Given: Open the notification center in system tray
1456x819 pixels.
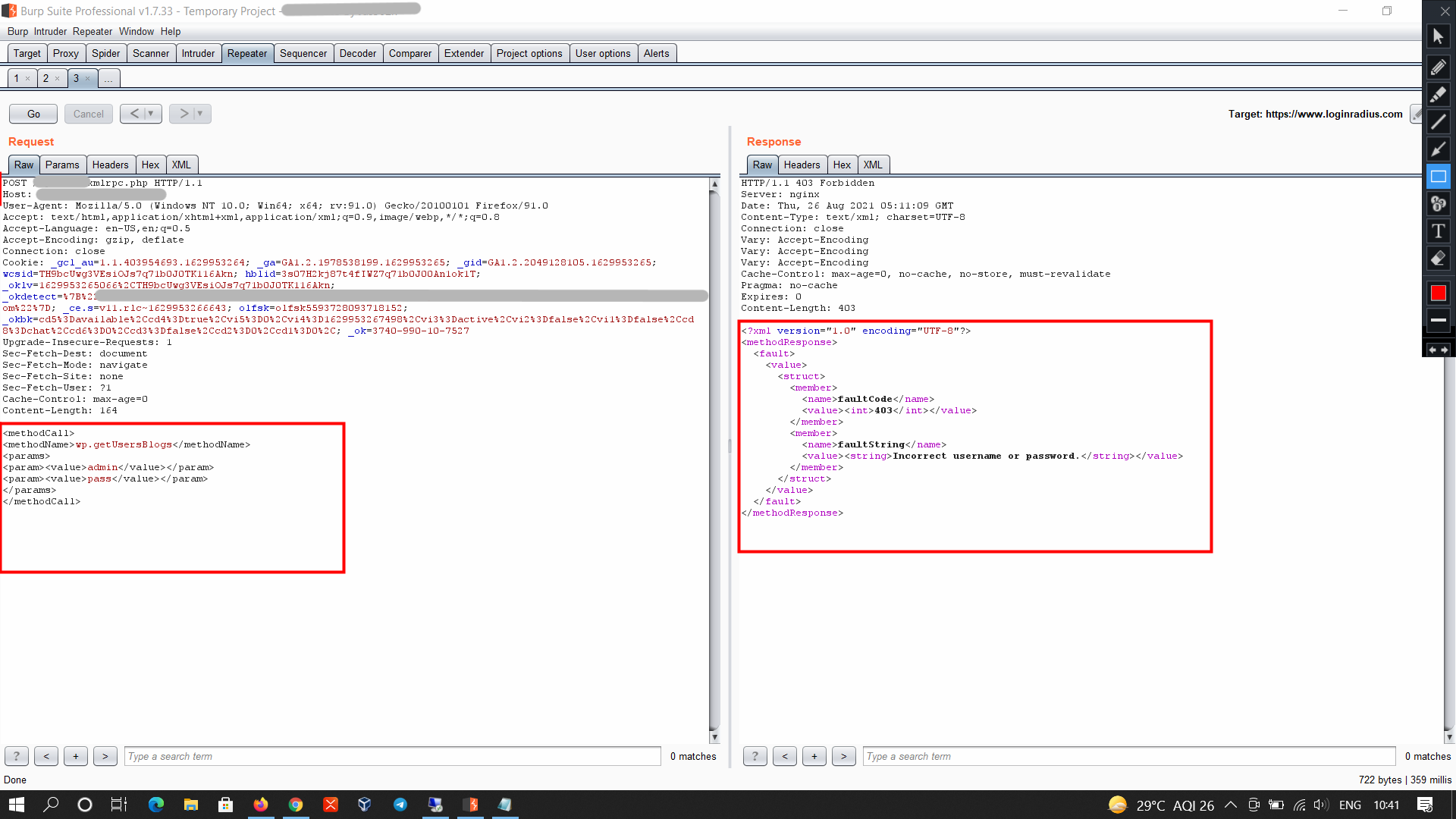Looking at the screenshot, I should pyautogui.click(x=1425, y=805).
